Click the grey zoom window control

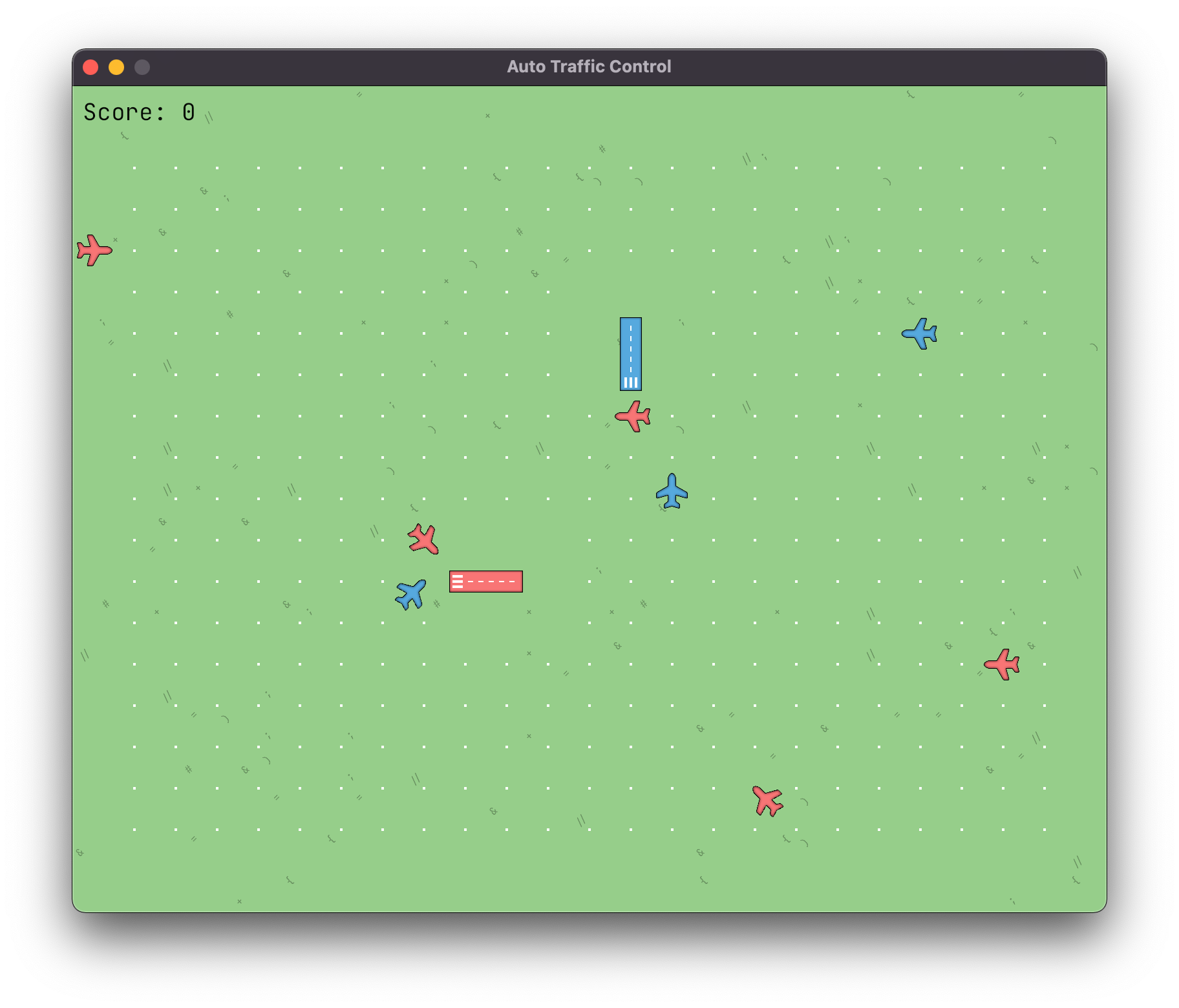141,66
